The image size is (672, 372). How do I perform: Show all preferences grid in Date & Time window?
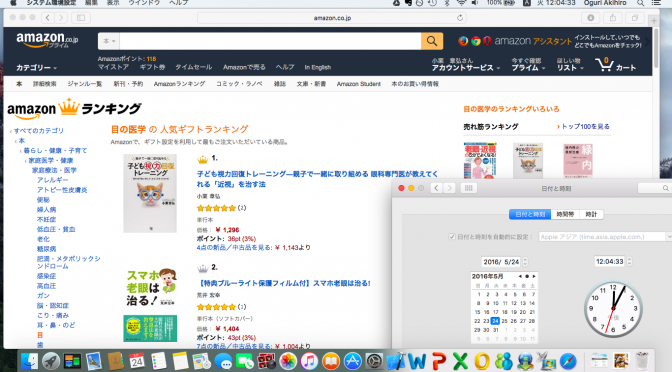468,188
